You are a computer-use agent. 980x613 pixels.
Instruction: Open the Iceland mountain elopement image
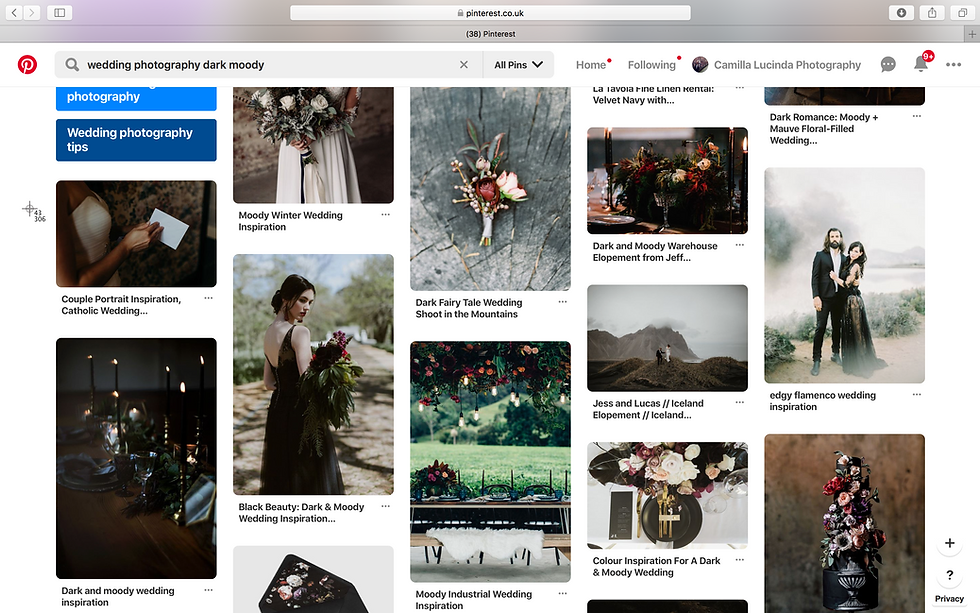point(668,338)
